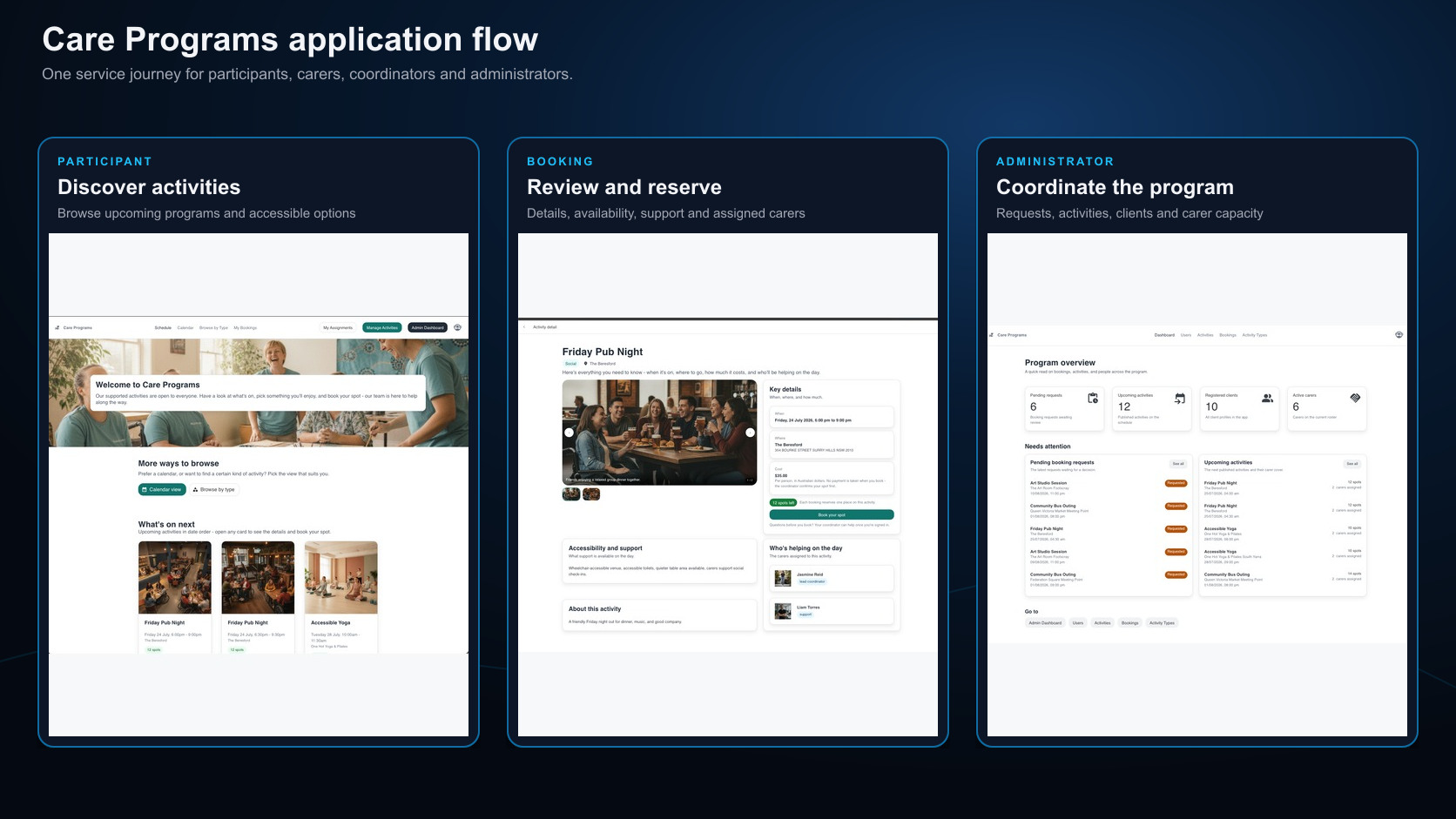Select the second thumbnail below pub photo

coord(591,494)
